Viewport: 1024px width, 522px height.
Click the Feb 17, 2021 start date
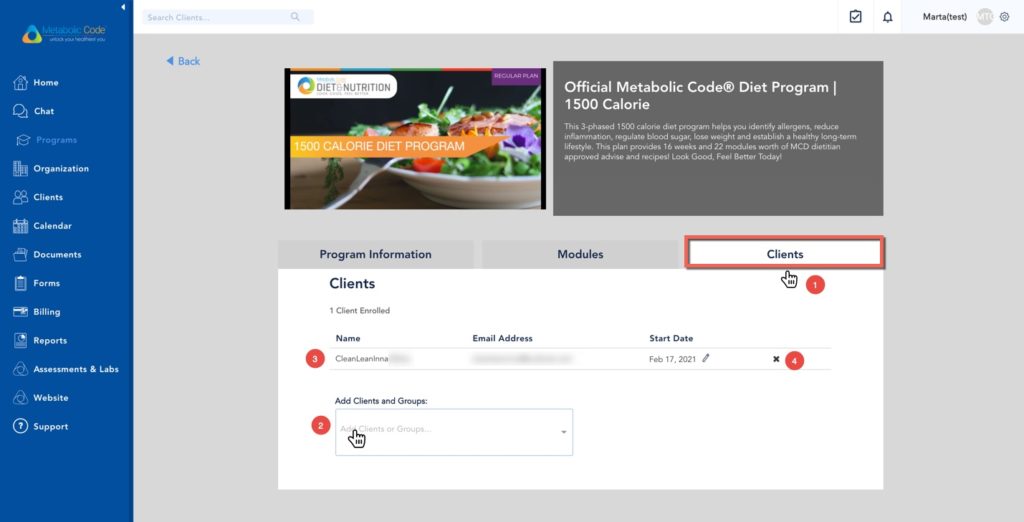tap(672, 359)
